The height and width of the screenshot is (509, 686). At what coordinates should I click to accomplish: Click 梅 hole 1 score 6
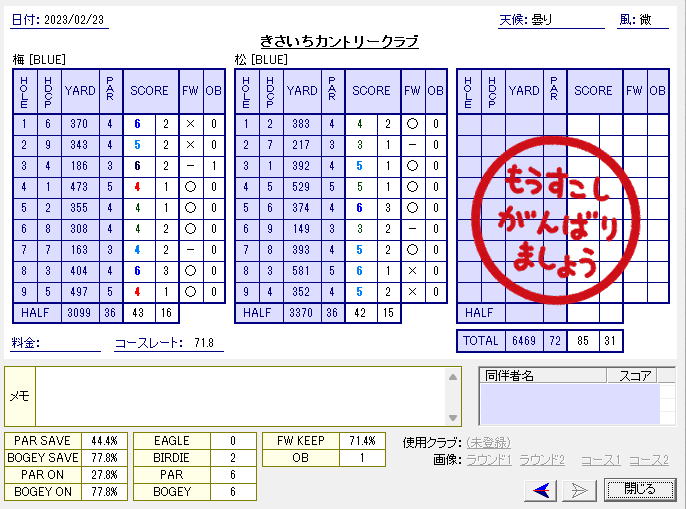pos(137,124)
